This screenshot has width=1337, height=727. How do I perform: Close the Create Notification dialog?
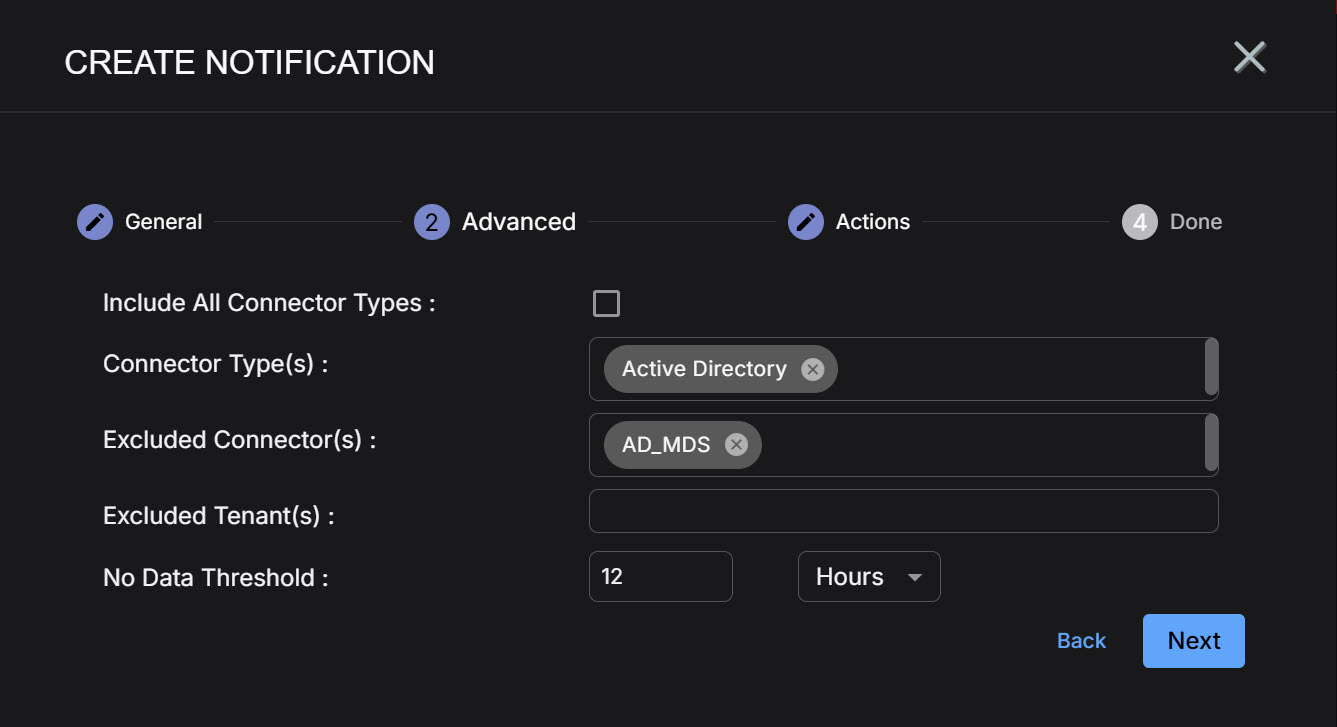1249,58
